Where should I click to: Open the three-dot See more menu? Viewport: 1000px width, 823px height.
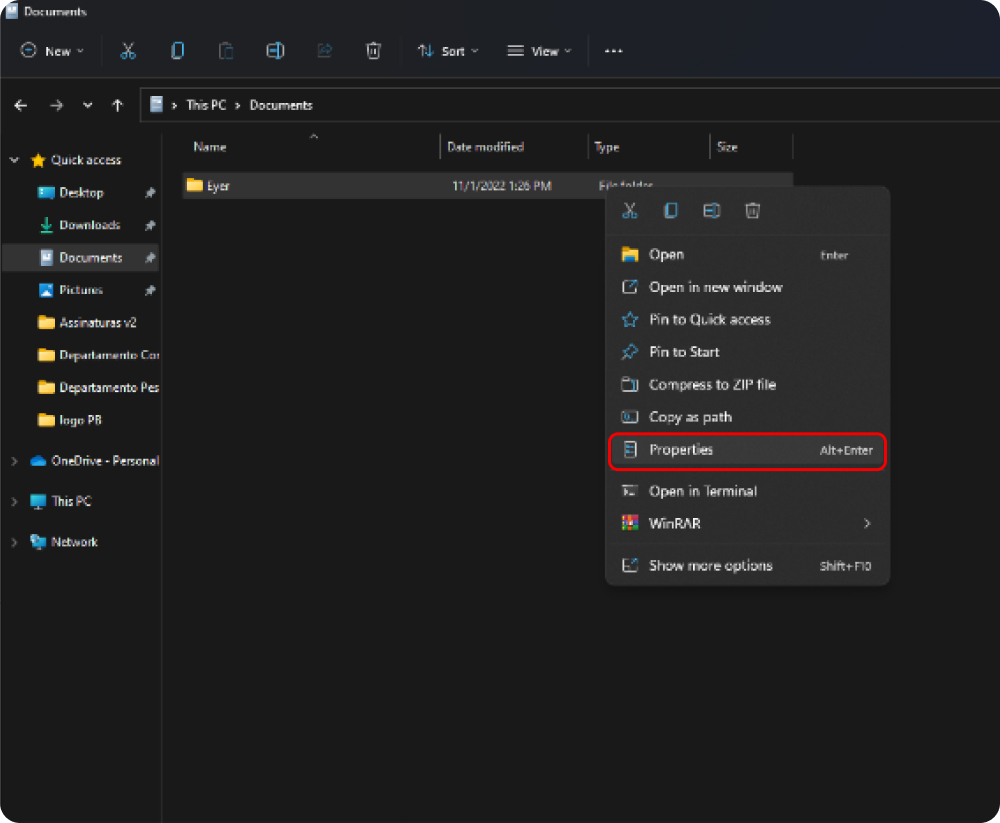[614, 51]
